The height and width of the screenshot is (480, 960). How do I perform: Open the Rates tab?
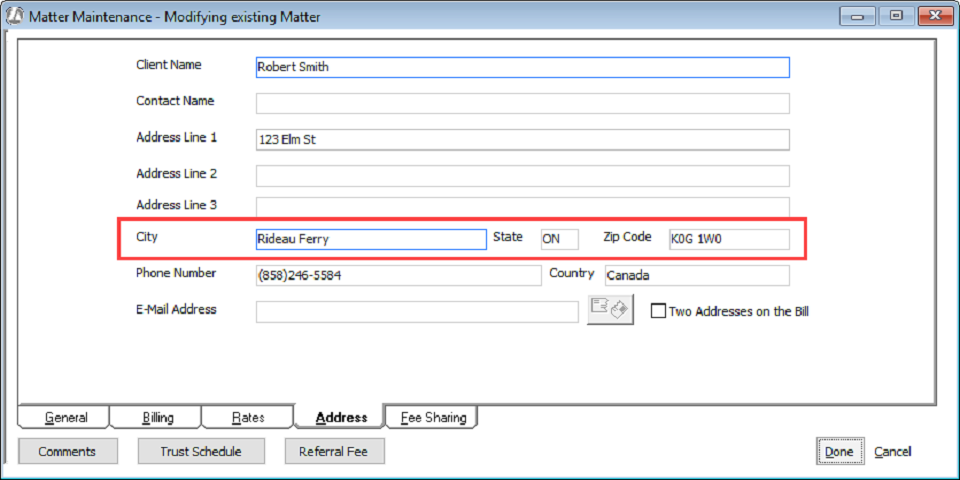coord(249,418)
